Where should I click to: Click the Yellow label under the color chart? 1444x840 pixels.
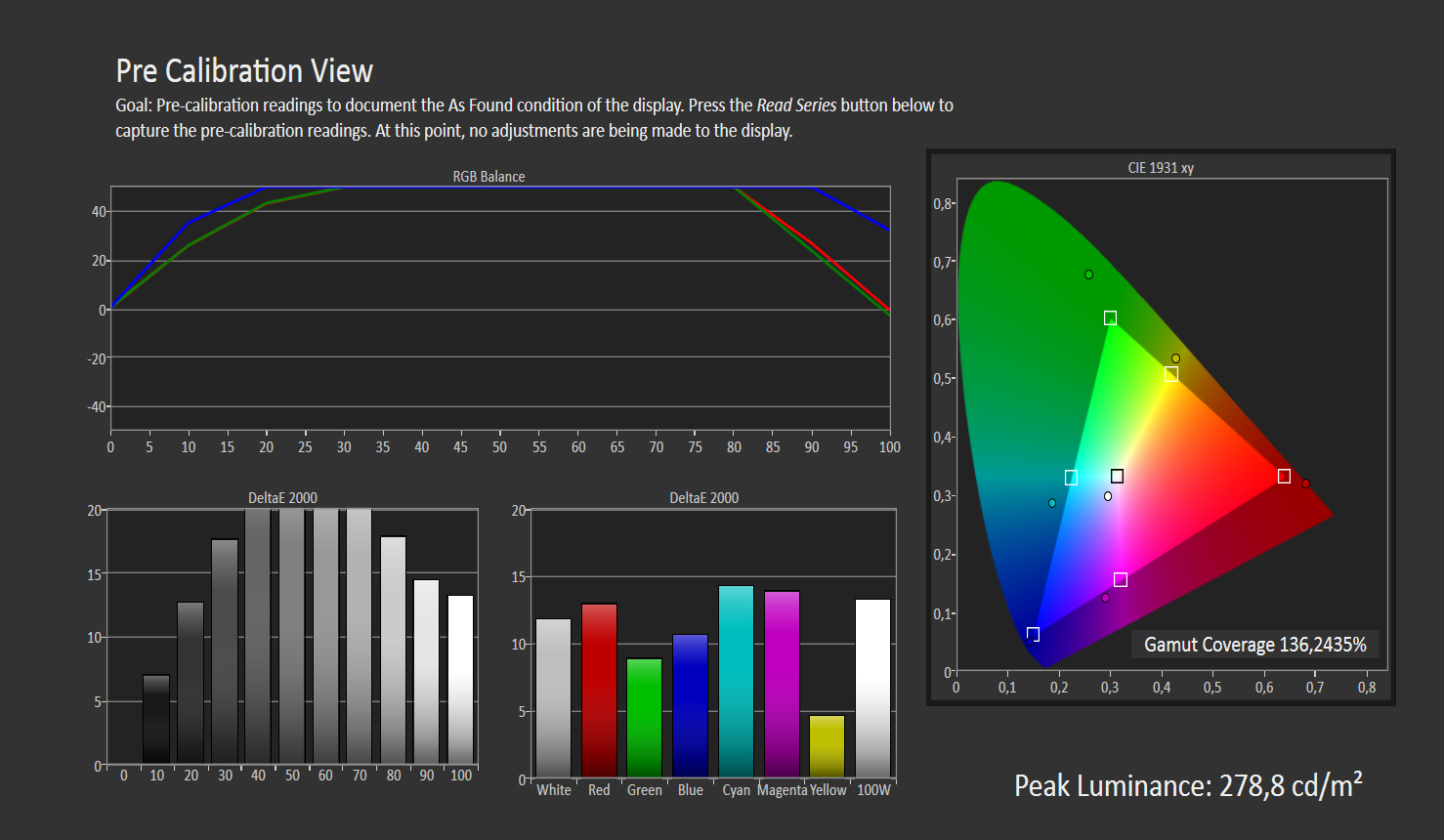[x=828, y=790]
